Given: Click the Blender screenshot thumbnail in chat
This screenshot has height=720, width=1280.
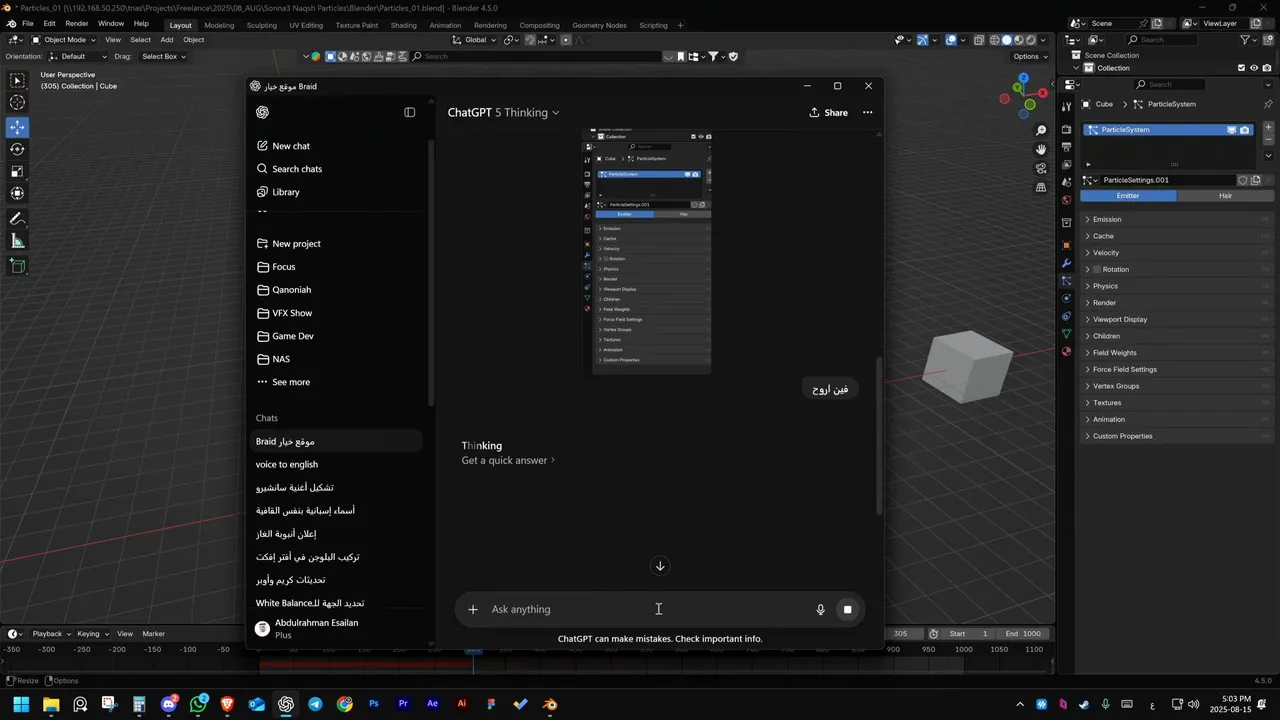Looking at the screenshot, I should pyautogui.click(x=647, y=252).
